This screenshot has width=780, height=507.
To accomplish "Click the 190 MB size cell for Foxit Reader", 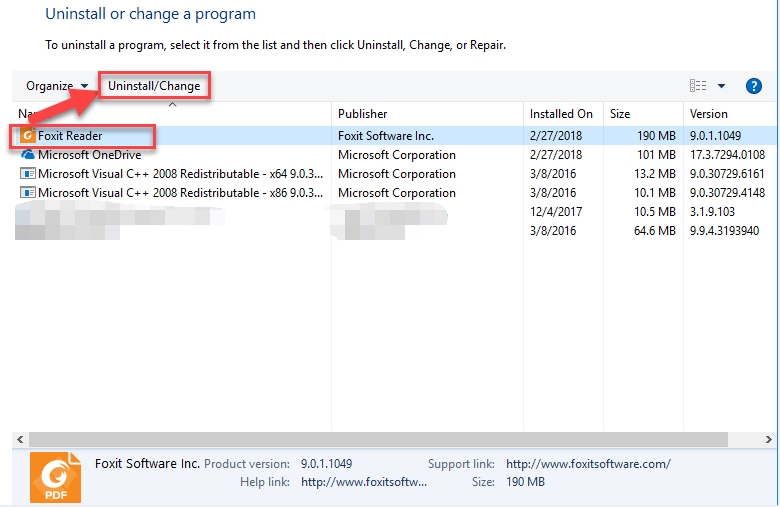I will coord(656,136).
